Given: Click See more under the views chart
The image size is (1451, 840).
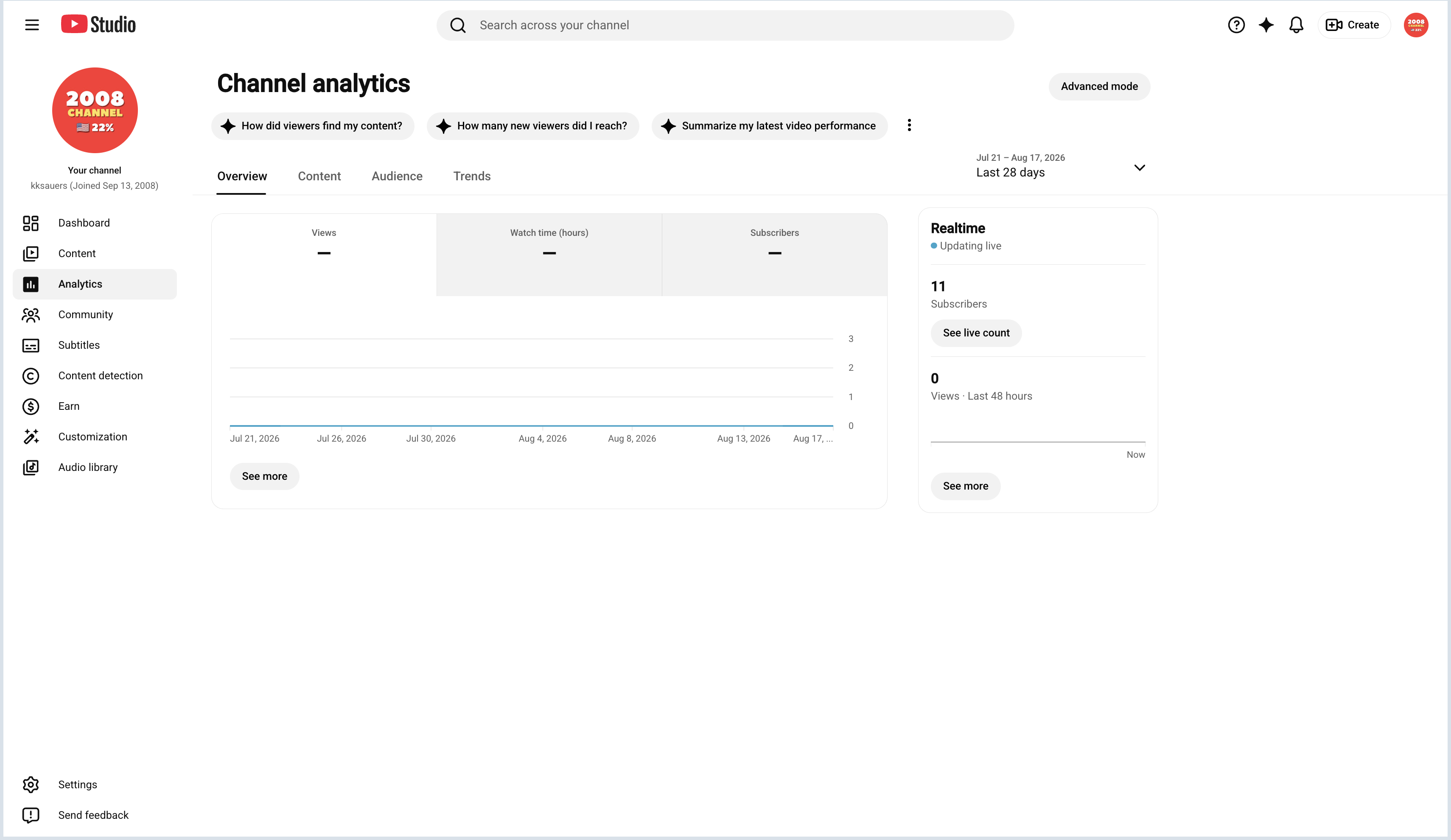Looking at the screenshot, I should pos(264,476).
